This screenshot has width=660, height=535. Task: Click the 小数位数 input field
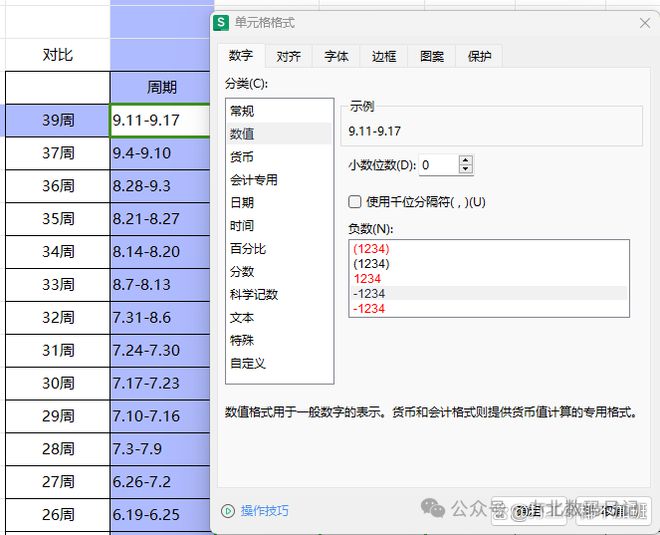pyautogui.click(x=439, y=165)
